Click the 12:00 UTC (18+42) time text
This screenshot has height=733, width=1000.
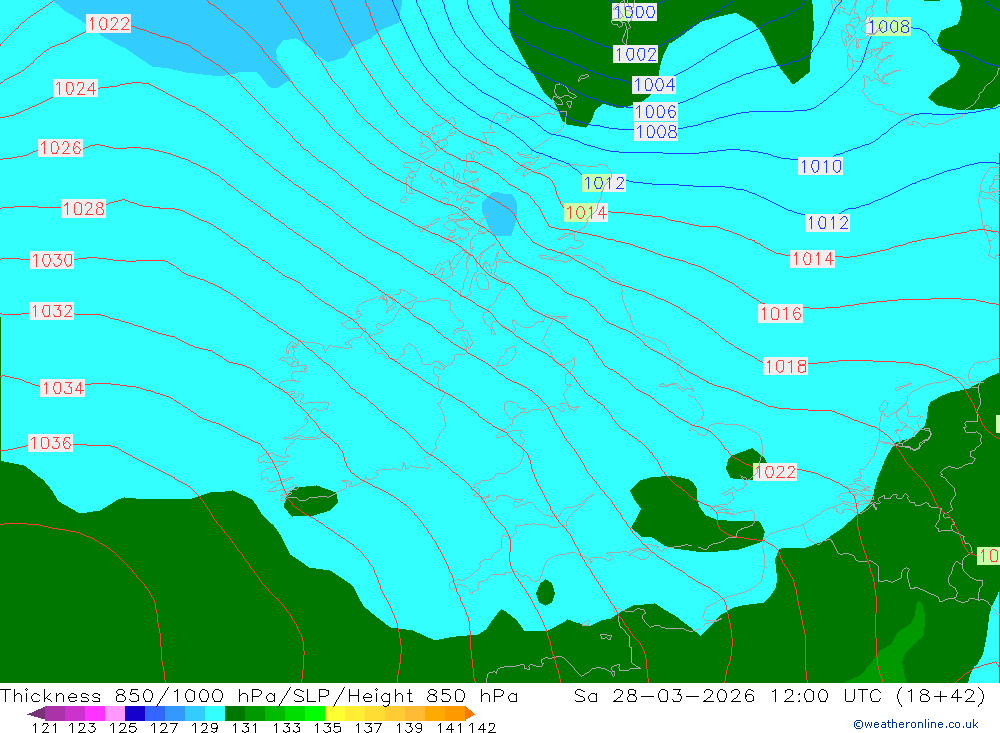click(878, 695)
